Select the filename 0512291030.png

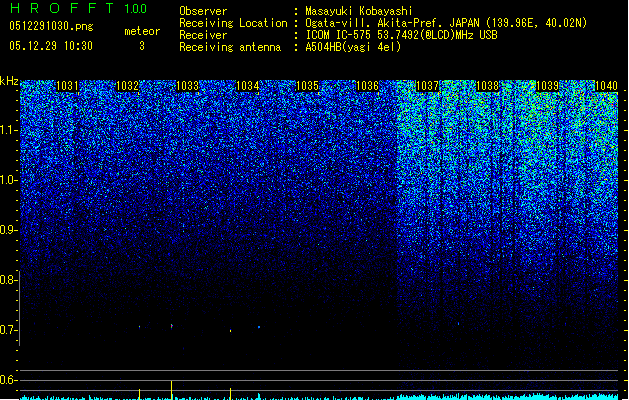click(51, 26)
